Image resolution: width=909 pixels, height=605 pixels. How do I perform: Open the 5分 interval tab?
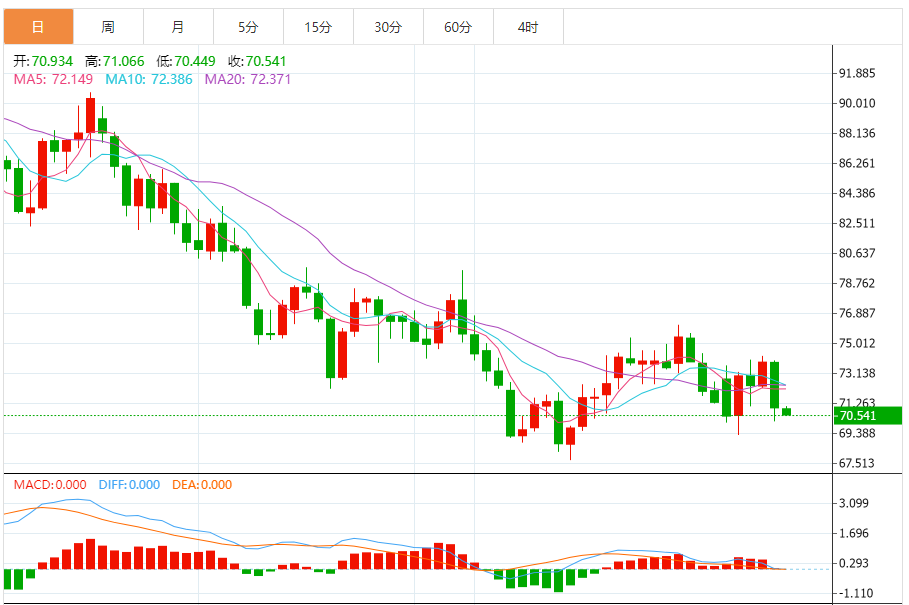pos(248,27)
